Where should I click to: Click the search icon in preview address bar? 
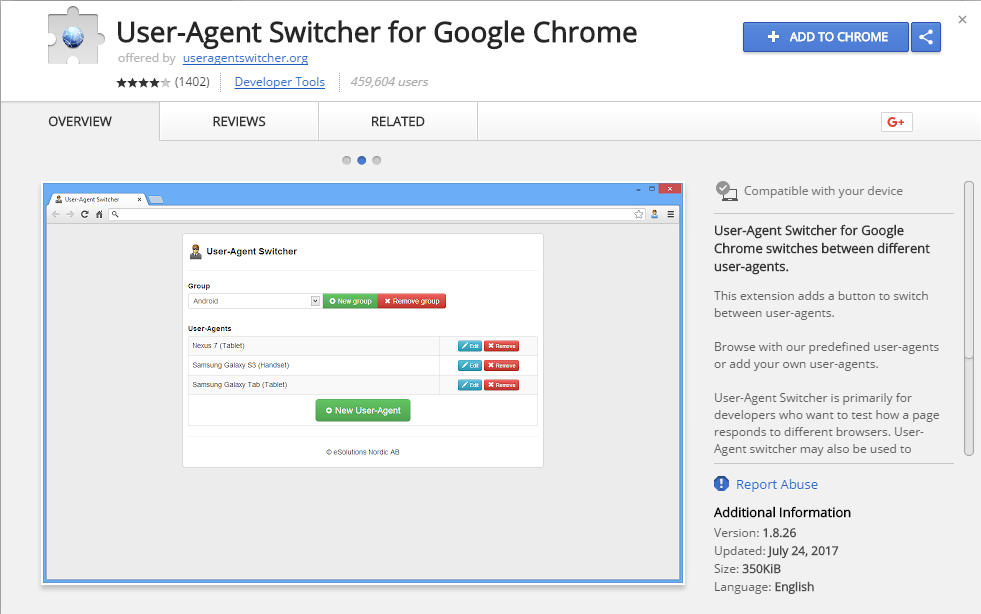(x=115, y=214)
